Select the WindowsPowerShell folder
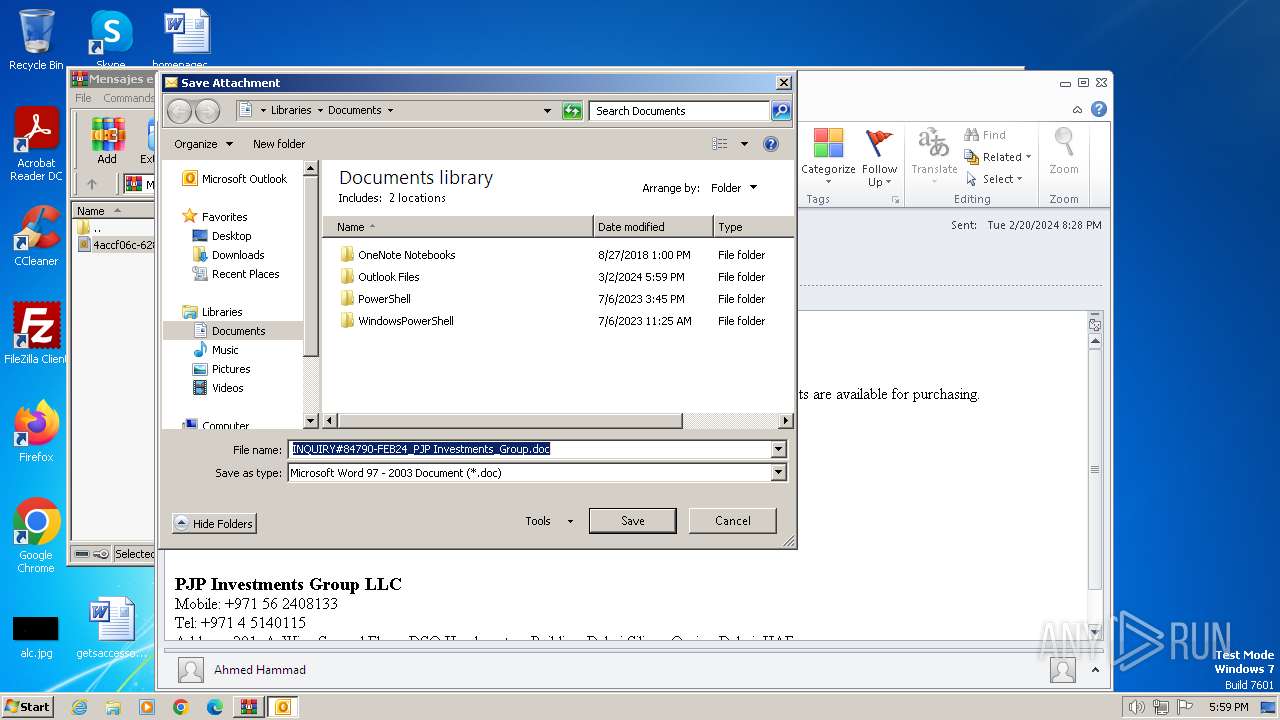The width and height of the screenshot is (1280, 720). click(405, 321)
